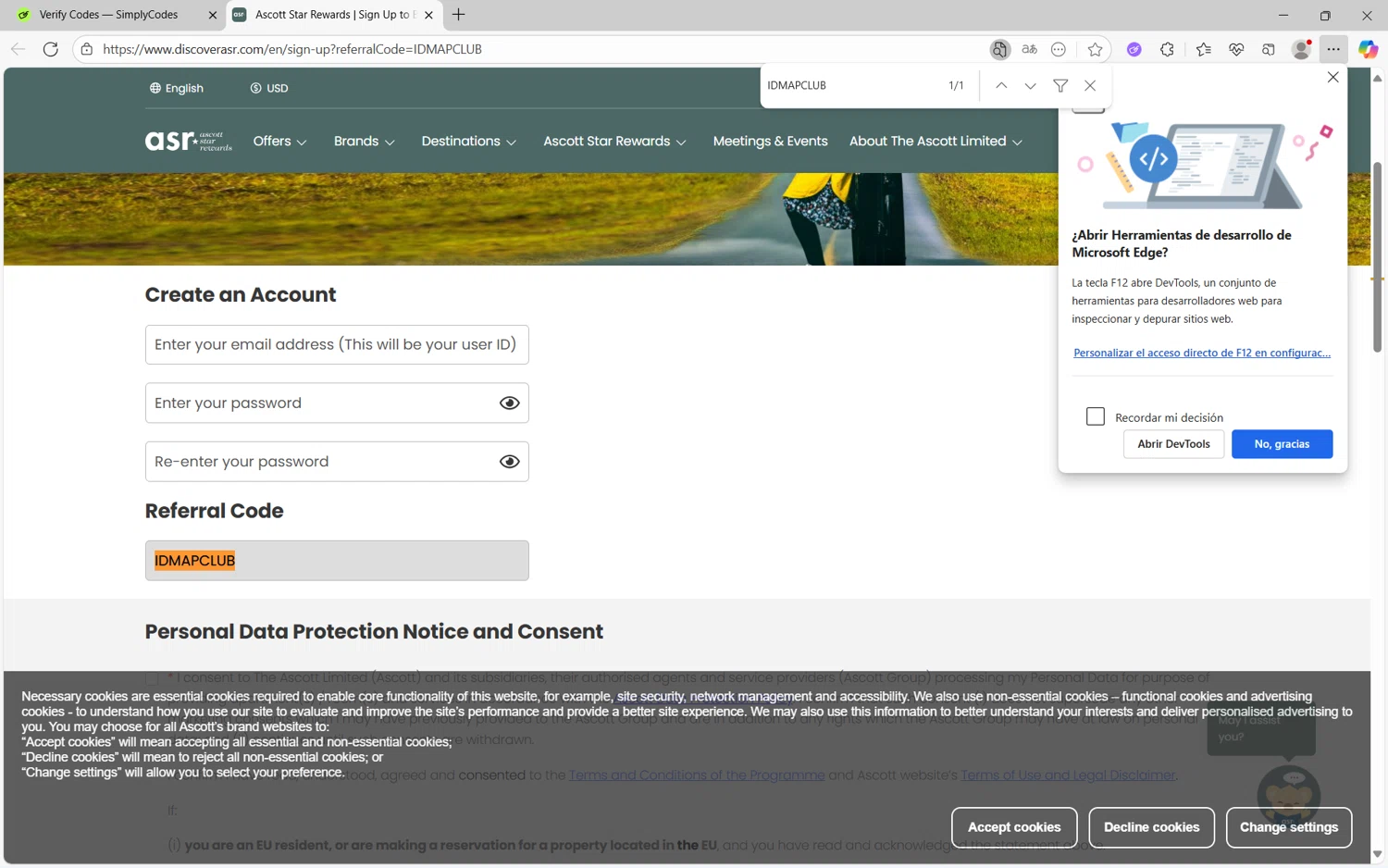The image size is (1388, 868).
Task: Open Terms and Conditions of the Programme link
Action: (697, 775)
